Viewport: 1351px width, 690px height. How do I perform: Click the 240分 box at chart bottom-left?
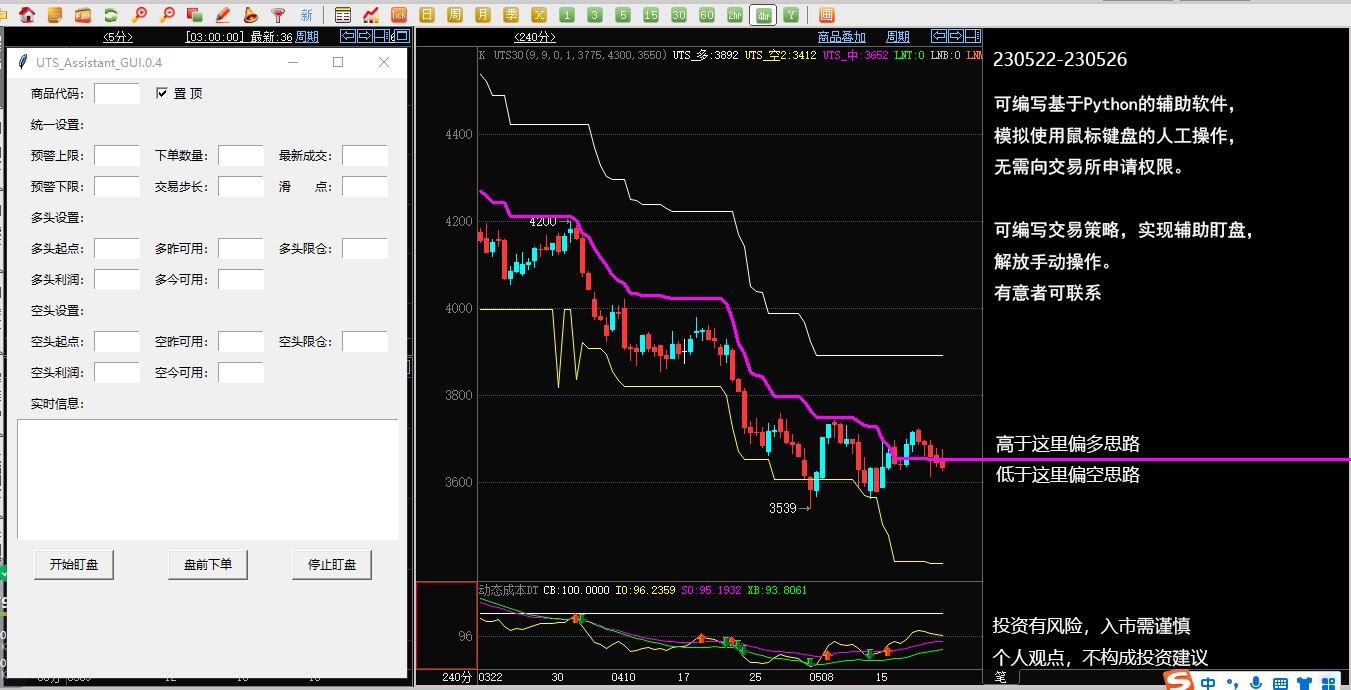[457, 677]
